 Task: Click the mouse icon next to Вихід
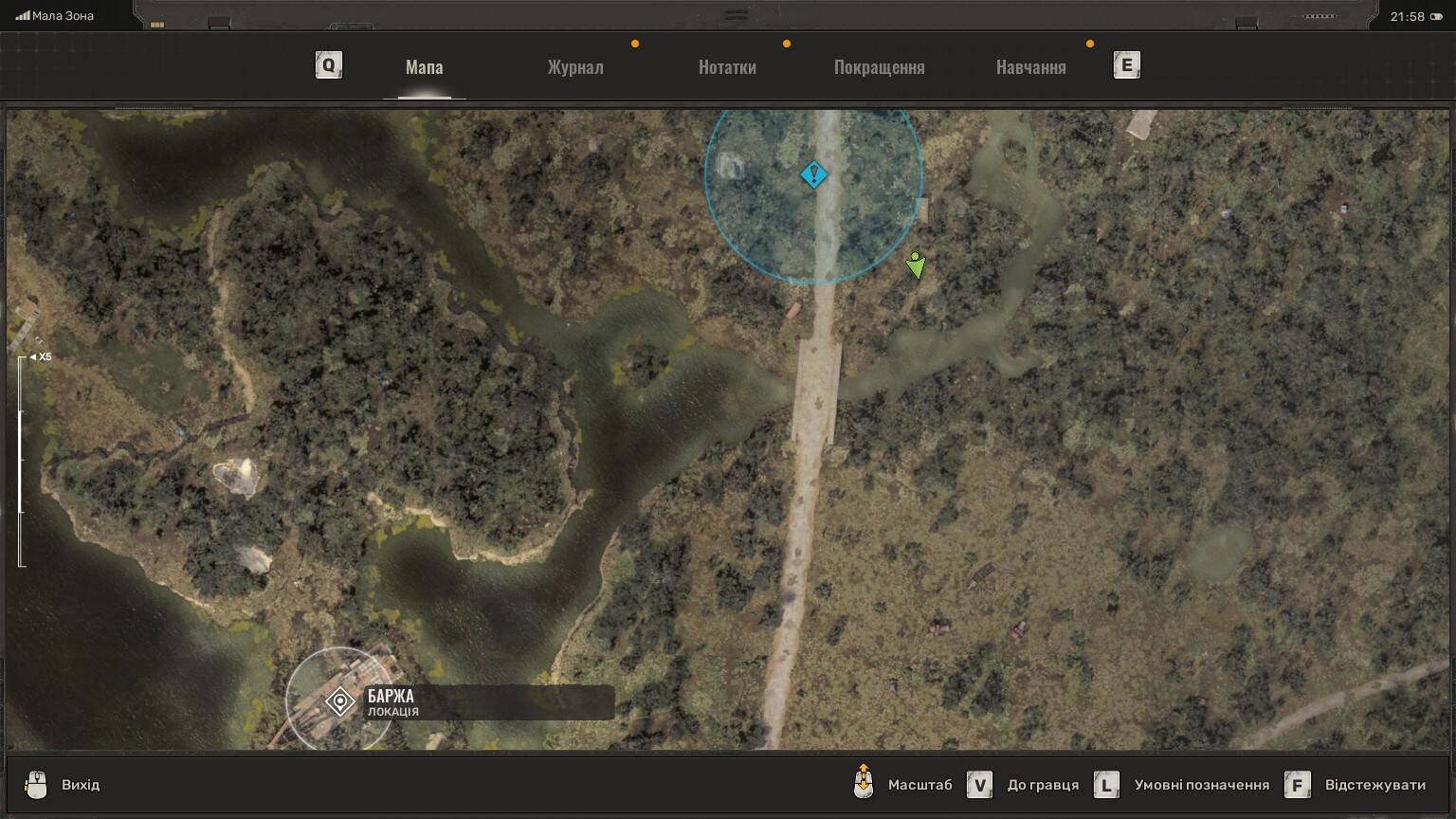pyautogui.click(x=36, y=785)
